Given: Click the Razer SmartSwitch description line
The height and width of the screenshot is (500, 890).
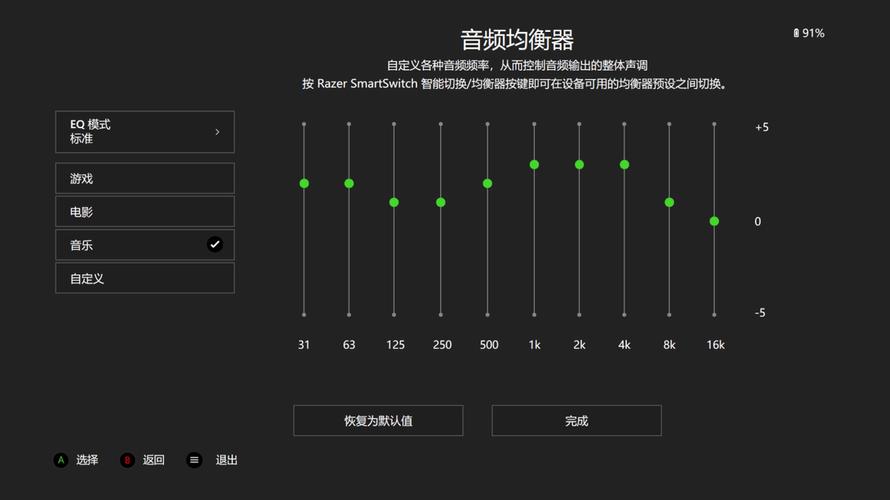Looking at the screenshot, I should click(515, 84).
